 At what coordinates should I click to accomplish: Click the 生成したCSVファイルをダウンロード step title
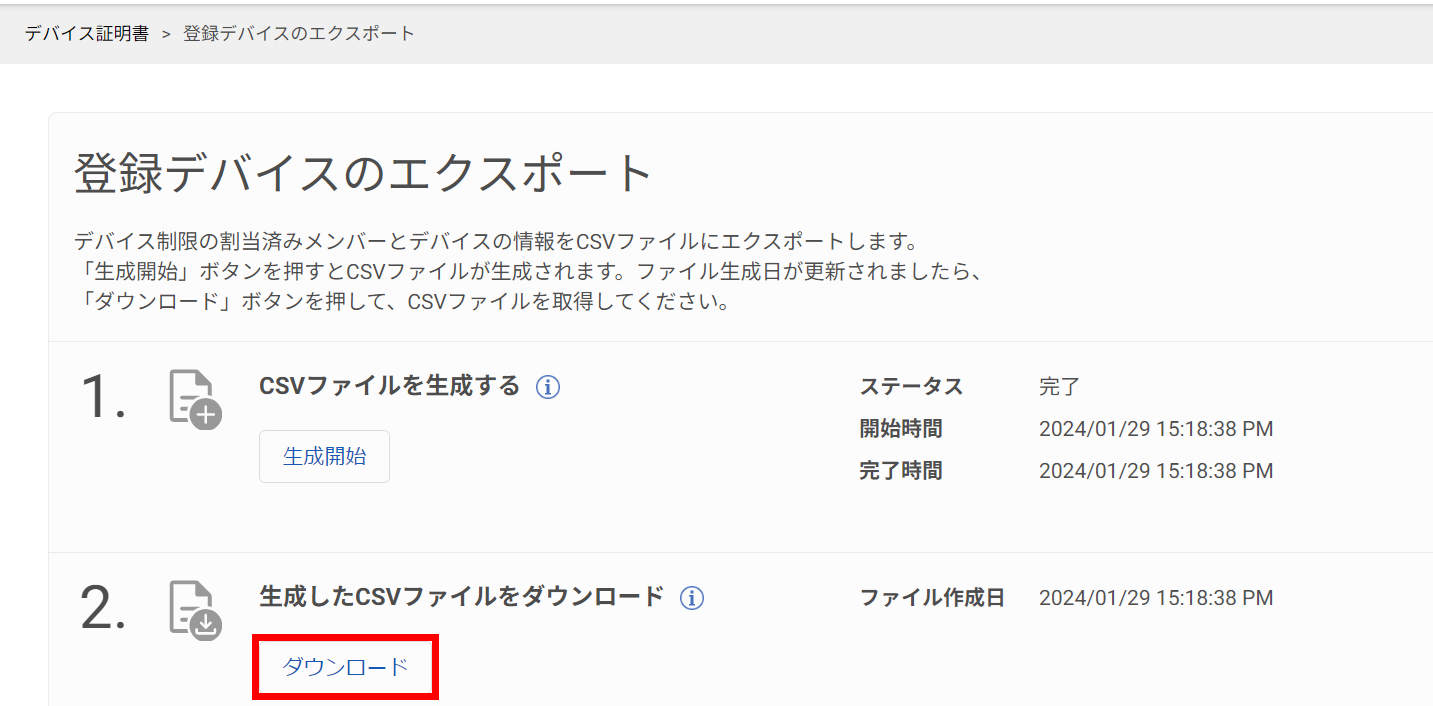pos(462,597)
